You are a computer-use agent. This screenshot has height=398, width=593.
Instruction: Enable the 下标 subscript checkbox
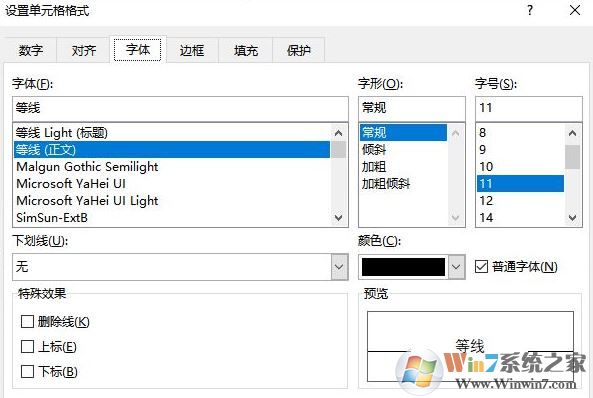[x=27, y=372]
